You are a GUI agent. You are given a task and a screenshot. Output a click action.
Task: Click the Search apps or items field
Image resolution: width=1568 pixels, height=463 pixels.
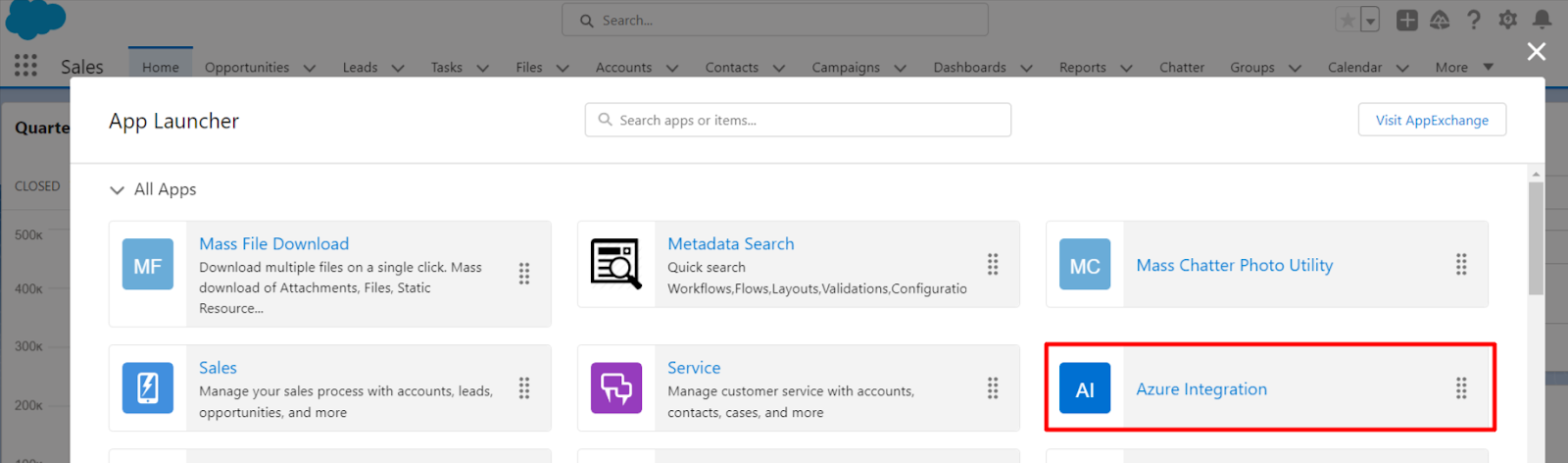click(798, 120)
